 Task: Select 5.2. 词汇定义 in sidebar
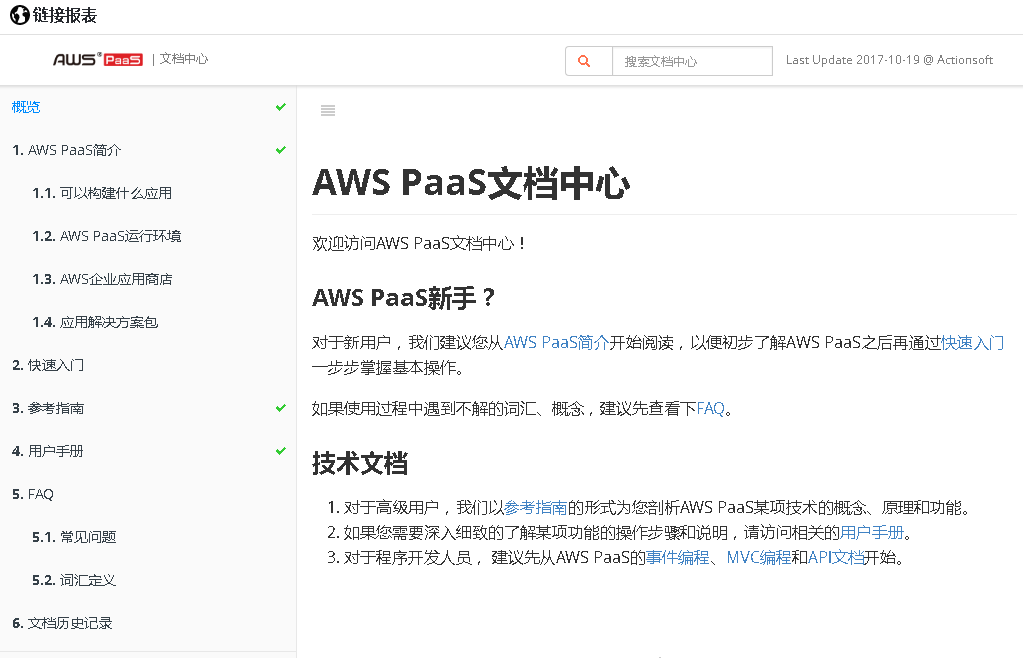[x=74, y=580]
